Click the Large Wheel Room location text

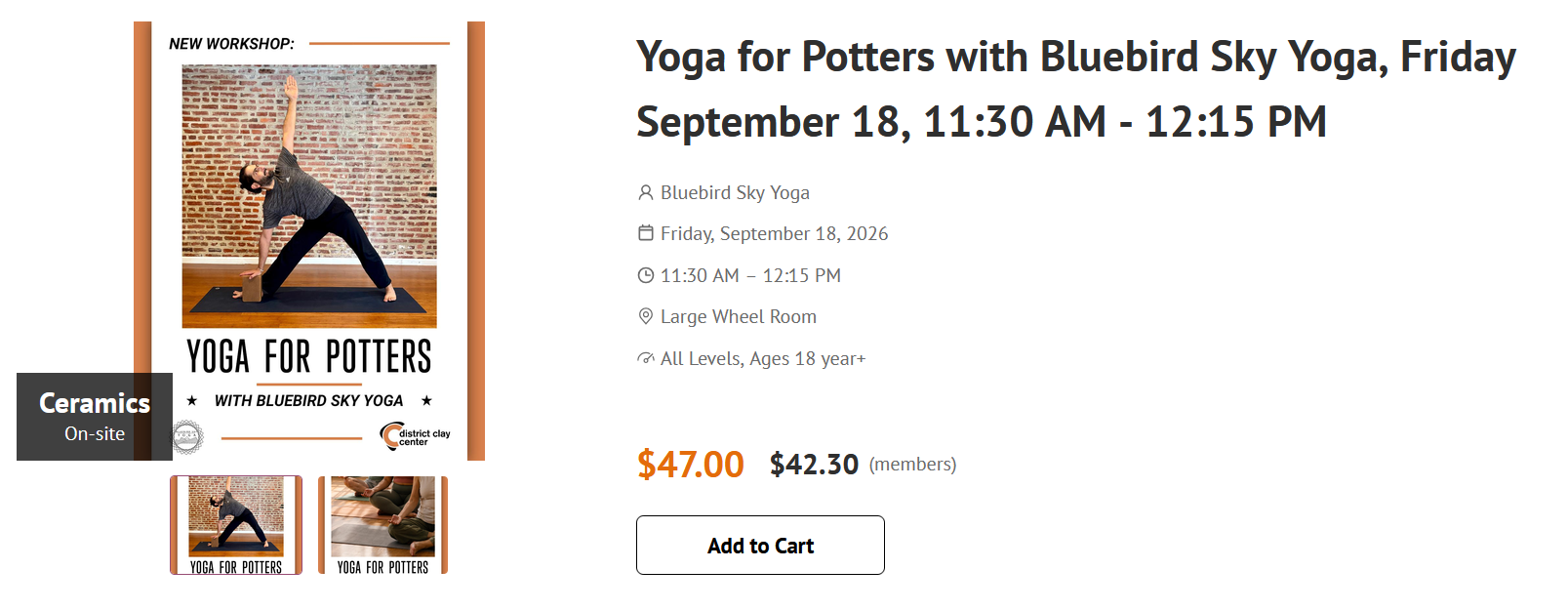coord(739,316)
